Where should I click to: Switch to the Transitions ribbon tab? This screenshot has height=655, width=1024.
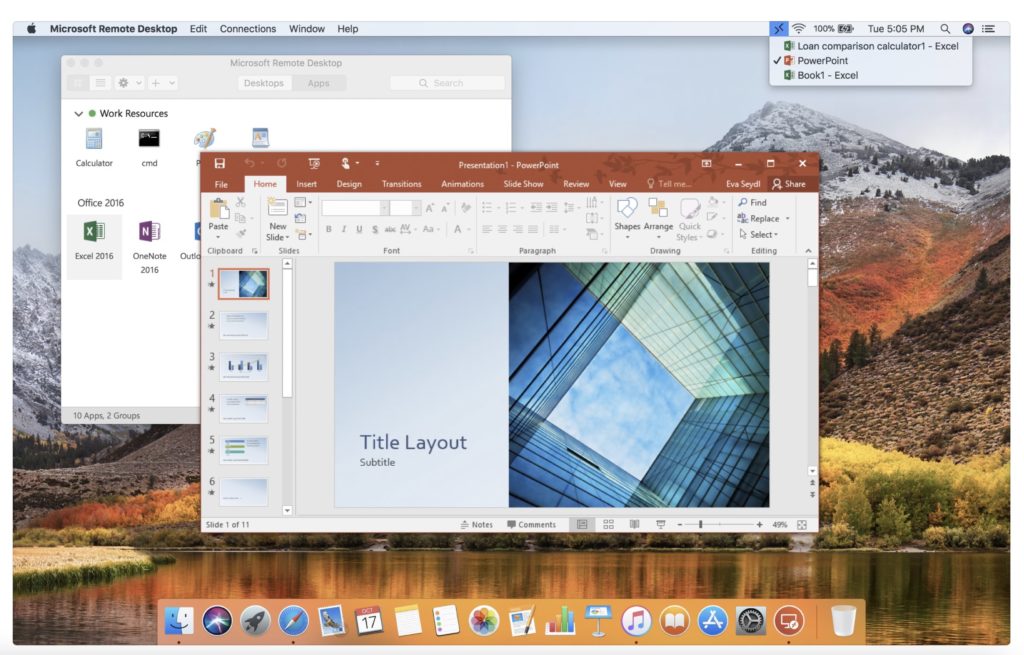coord(401,184)
